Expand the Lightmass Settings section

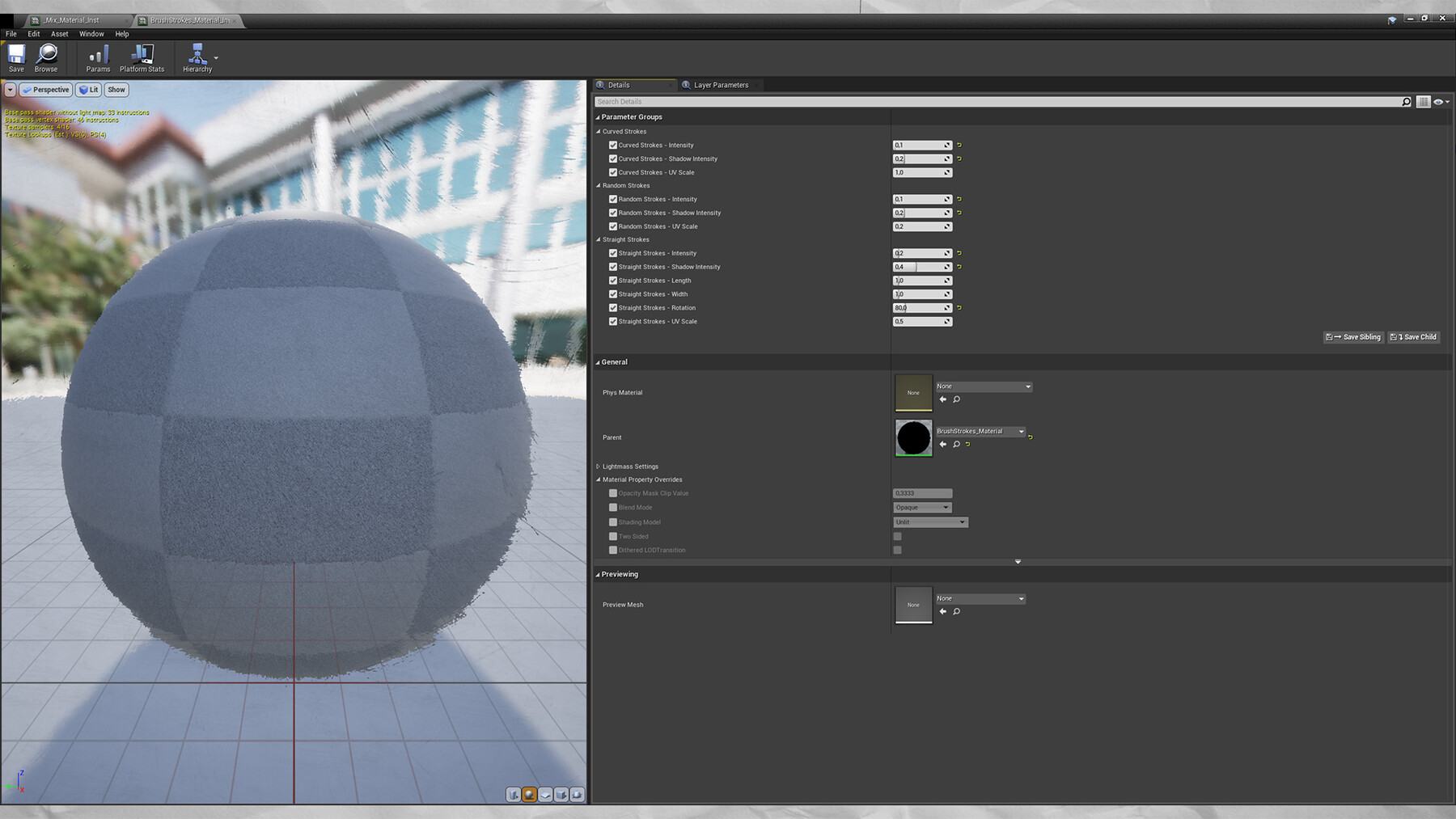(599, 466)
